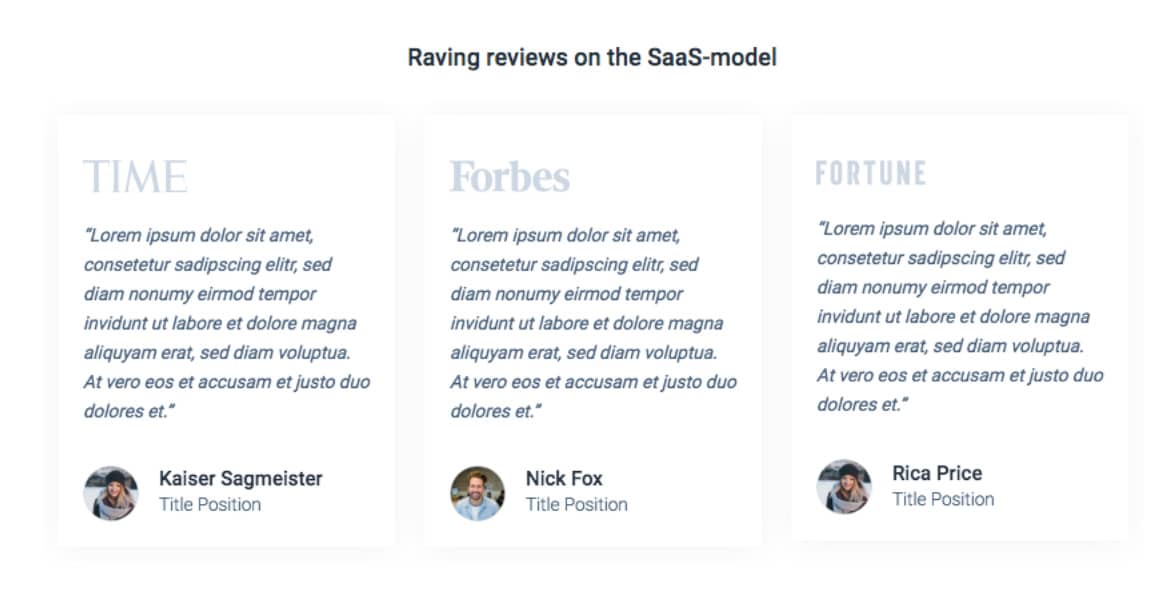The width and height of the screenshot is (1174, 601).
Task: Click the quote text in FORTUNE card
Action: coord(960,317)
